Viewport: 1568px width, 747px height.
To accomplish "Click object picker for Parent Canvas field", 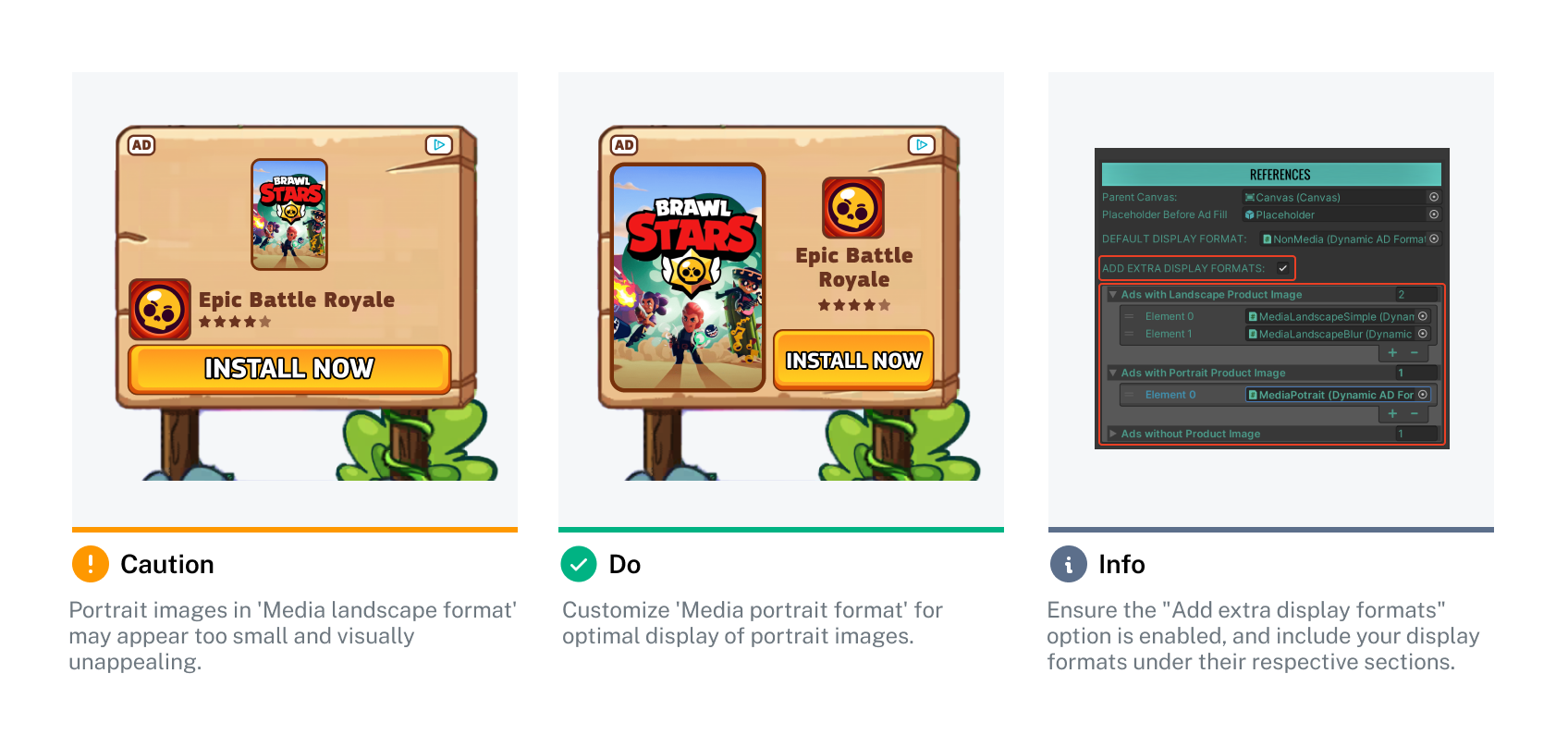I will coord(1434,197).
